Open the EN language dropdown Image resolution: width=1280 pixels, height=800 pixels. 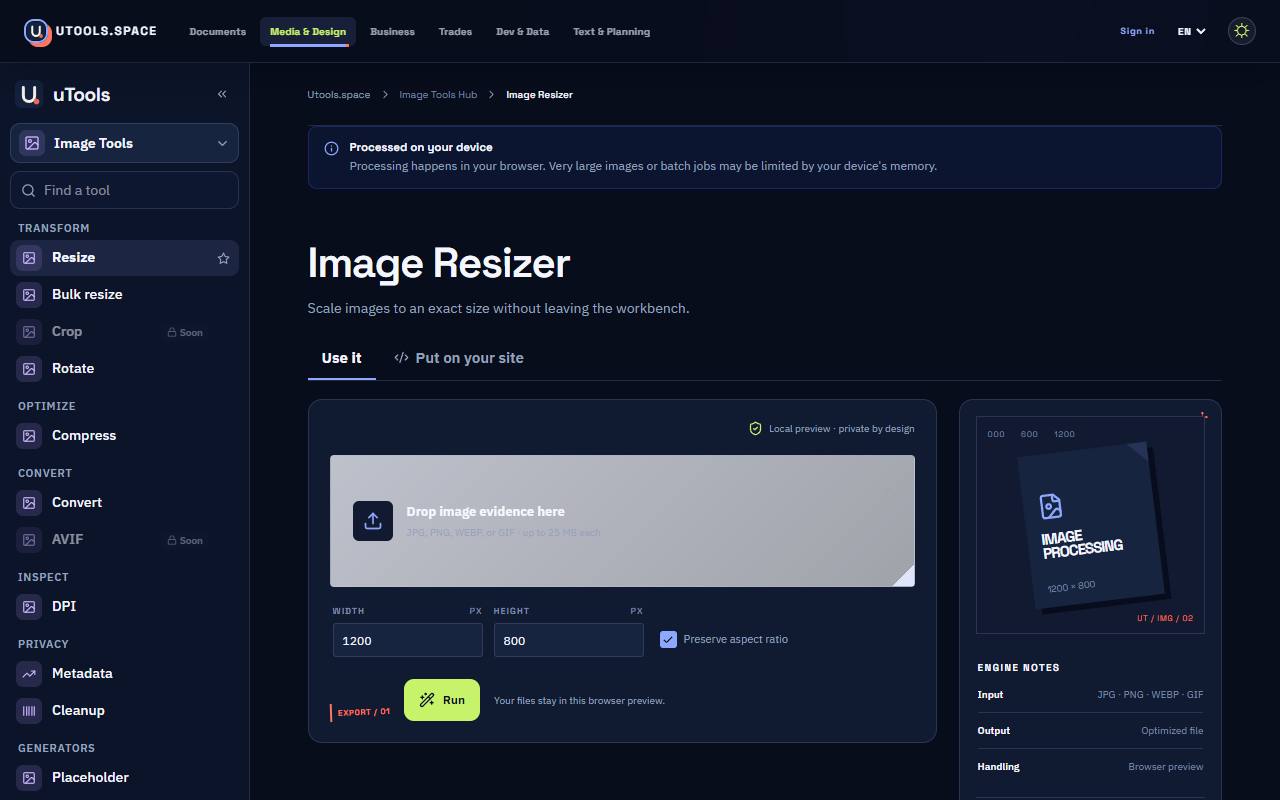click(1191, 31)
